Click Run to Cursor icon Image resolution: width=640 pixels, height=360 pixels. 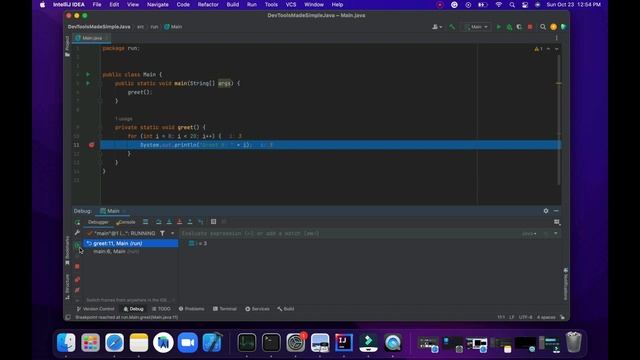200,222
